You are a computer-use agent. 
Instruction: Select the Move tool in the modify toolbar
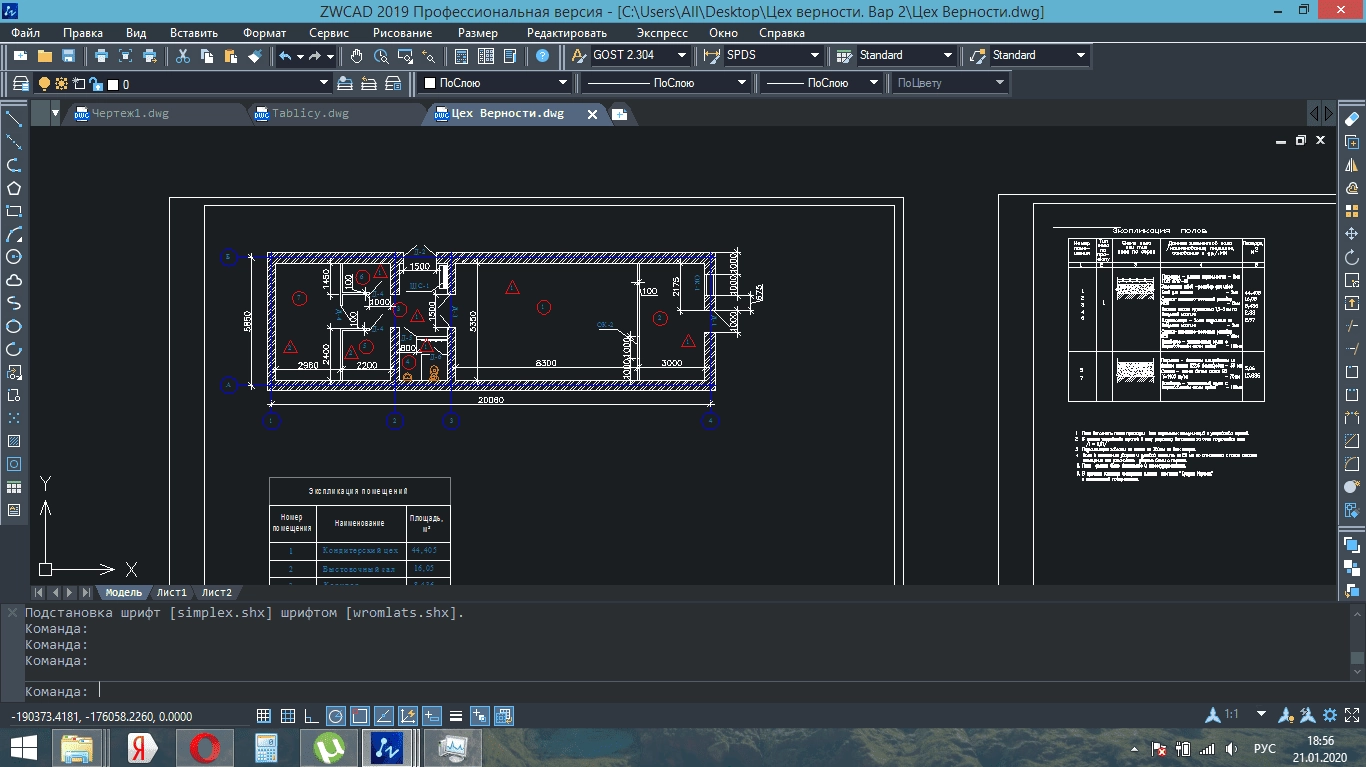tap(1352, 234)
